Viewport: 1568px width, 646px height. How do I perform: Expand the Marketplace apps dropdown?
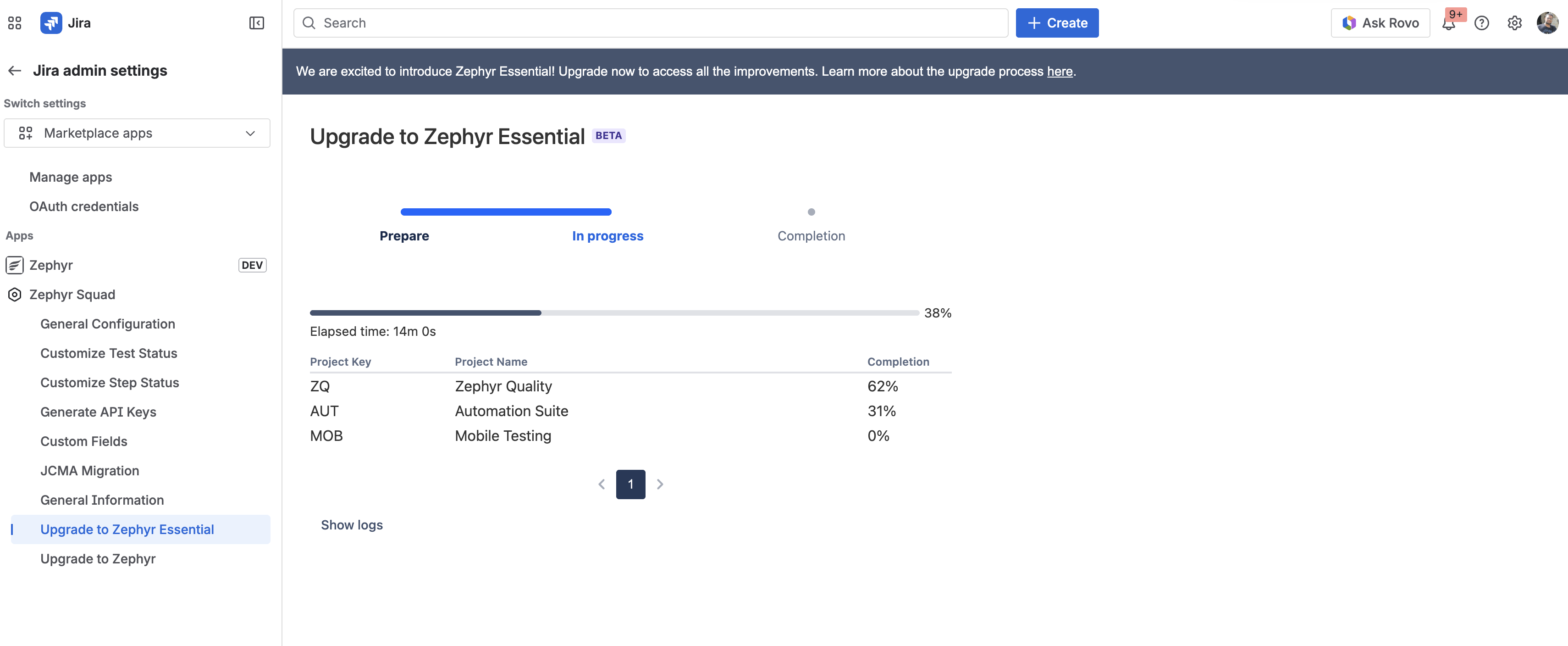[x=137, y=134]
